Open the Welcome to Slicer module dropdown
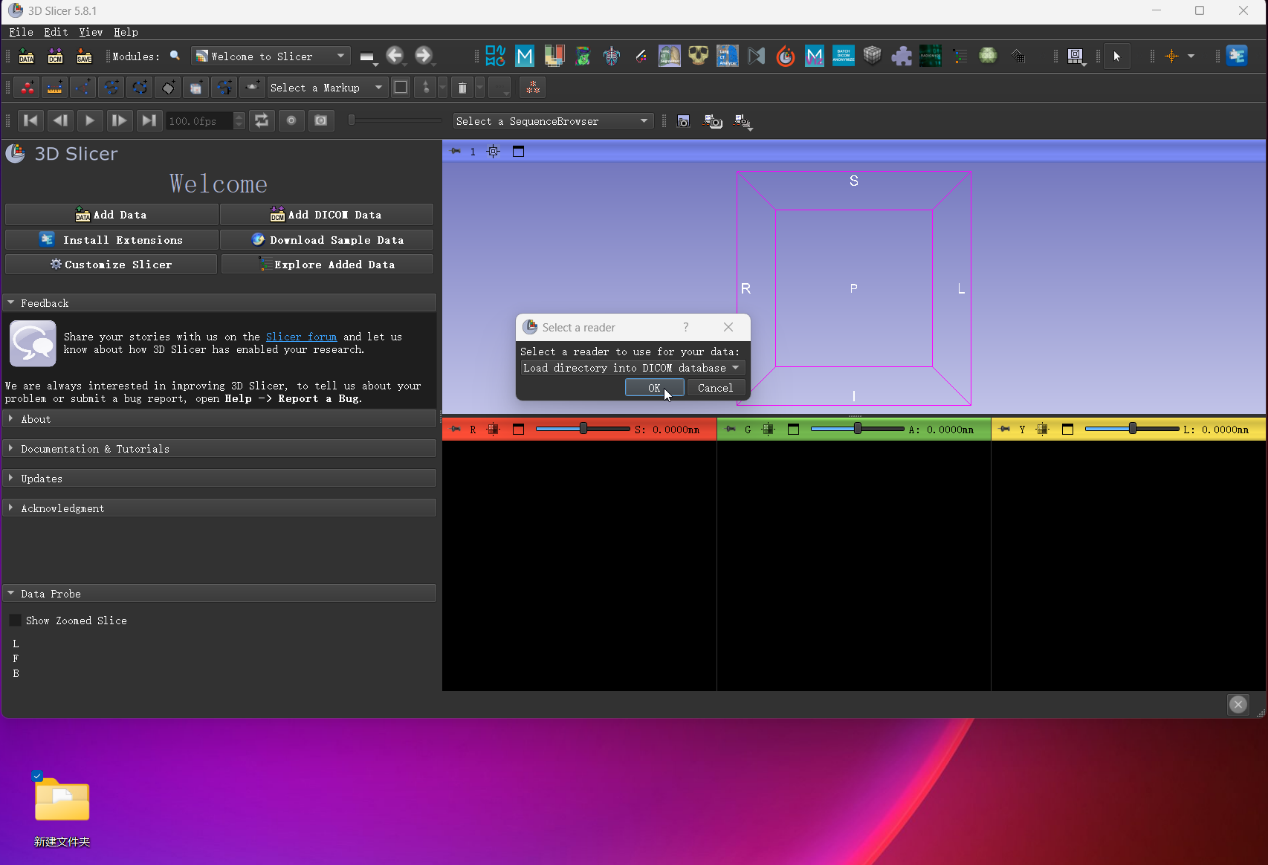The width and height of the screenshot is (1268, 865). coord(270,56)
